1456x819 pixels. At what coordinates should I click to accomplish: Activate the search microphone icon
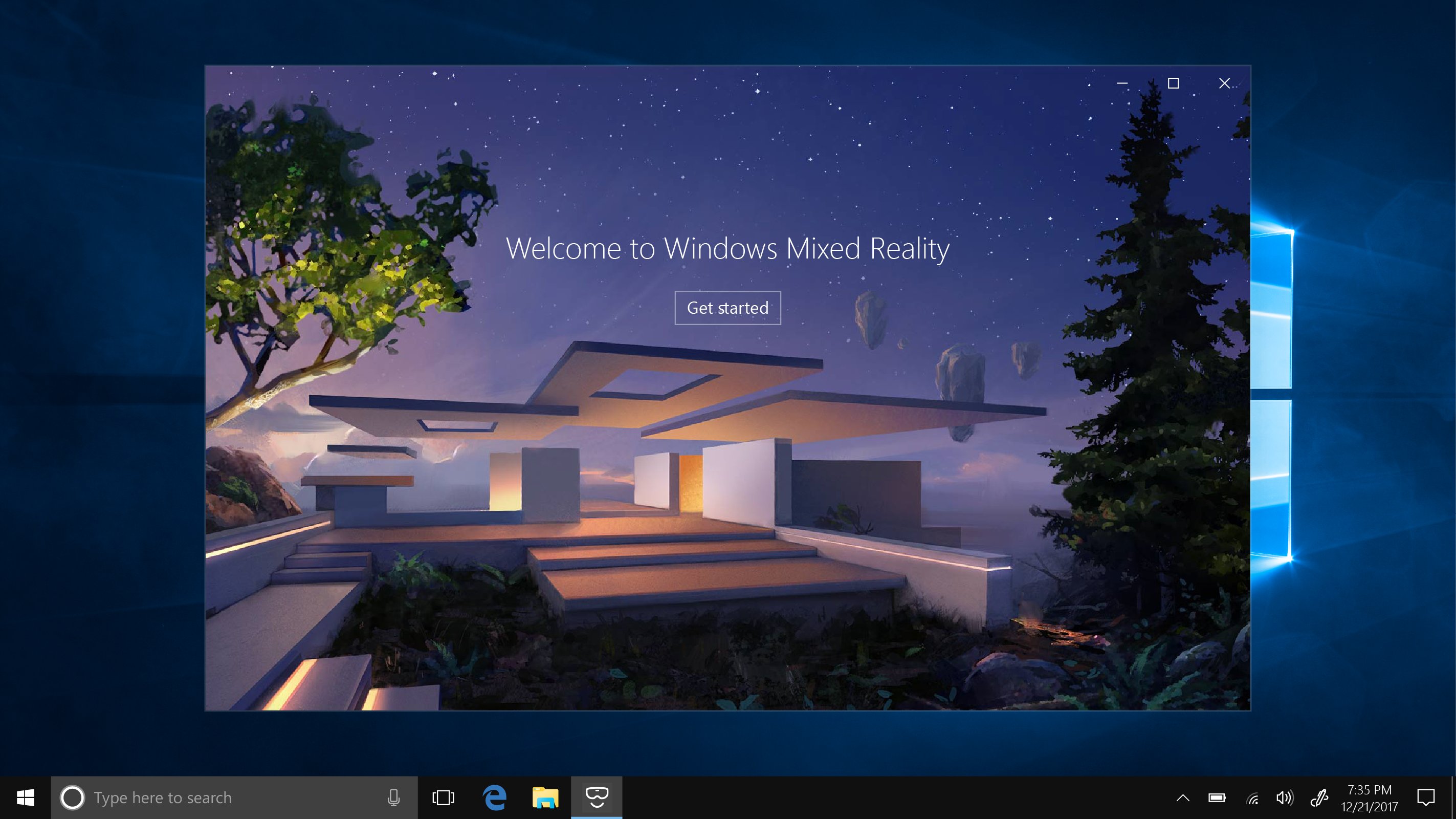394,798
